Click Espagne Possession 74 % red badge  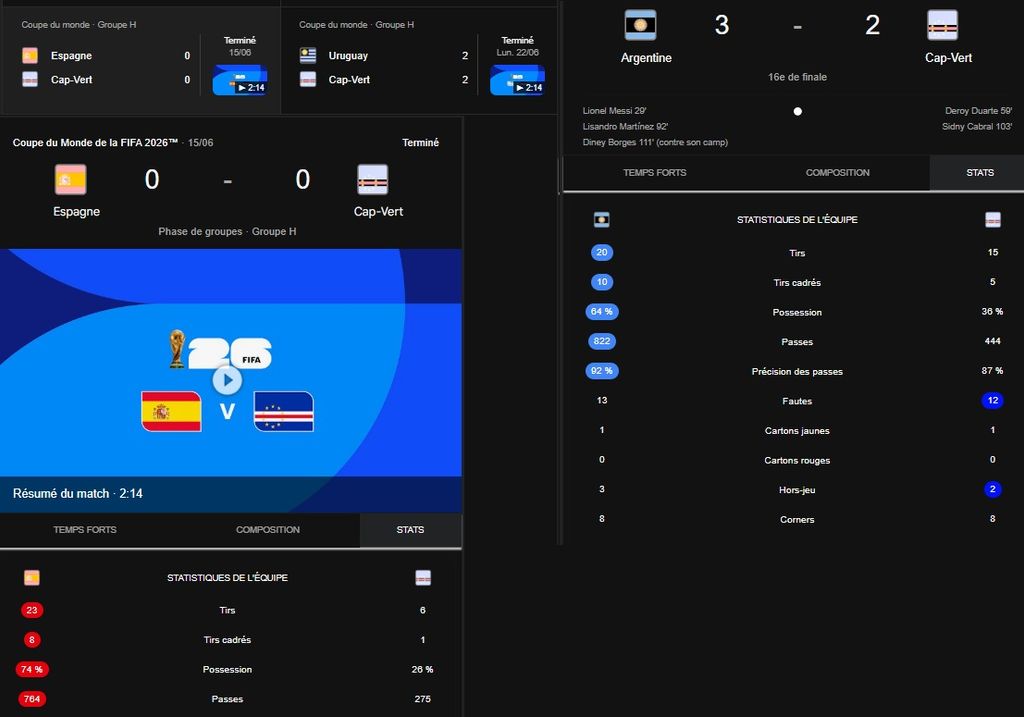pyautogui.click(x=31, y=669)
